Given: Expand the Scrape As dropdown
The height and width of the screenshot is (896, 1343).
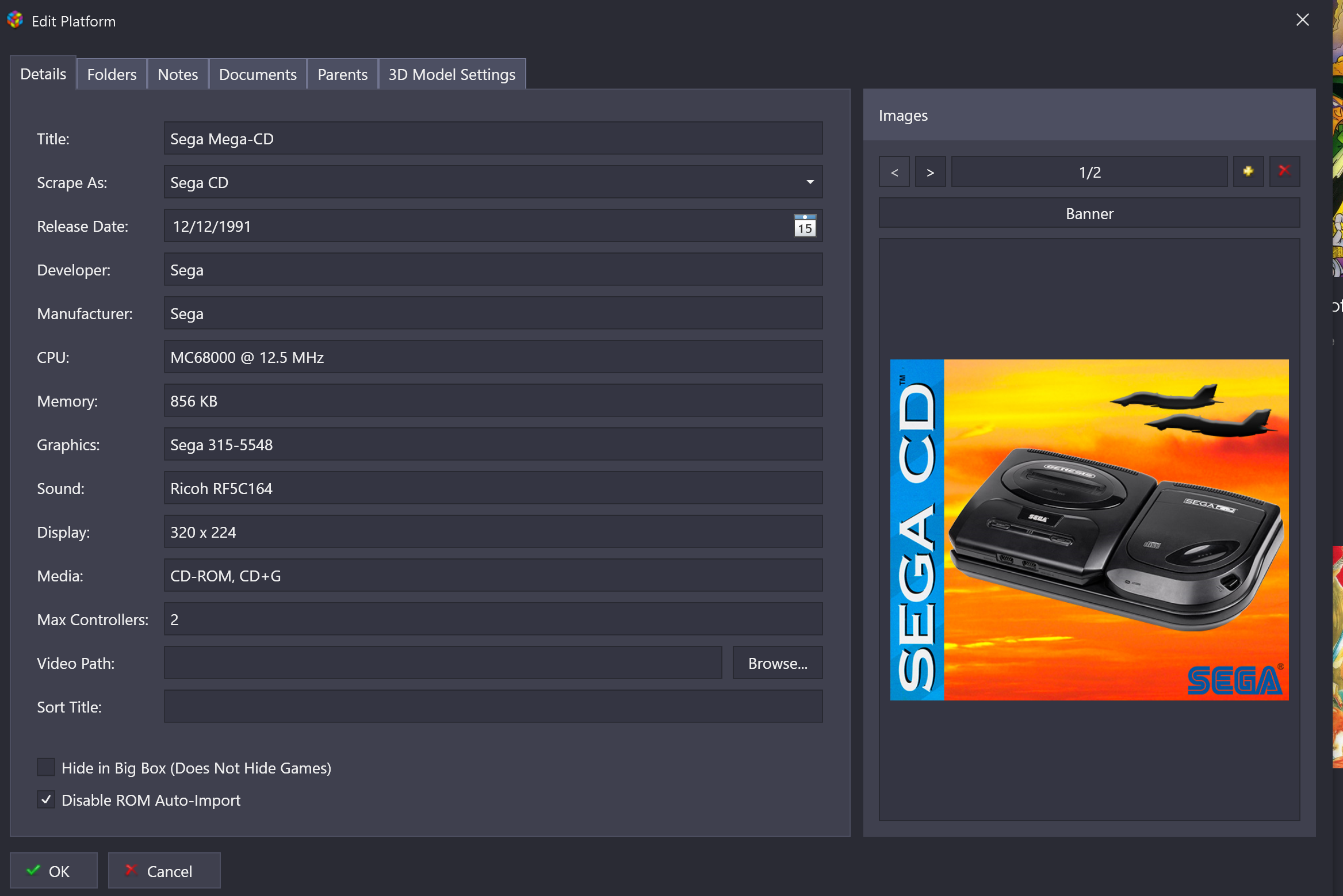Looking at the screenshot, I should (810, 182).
